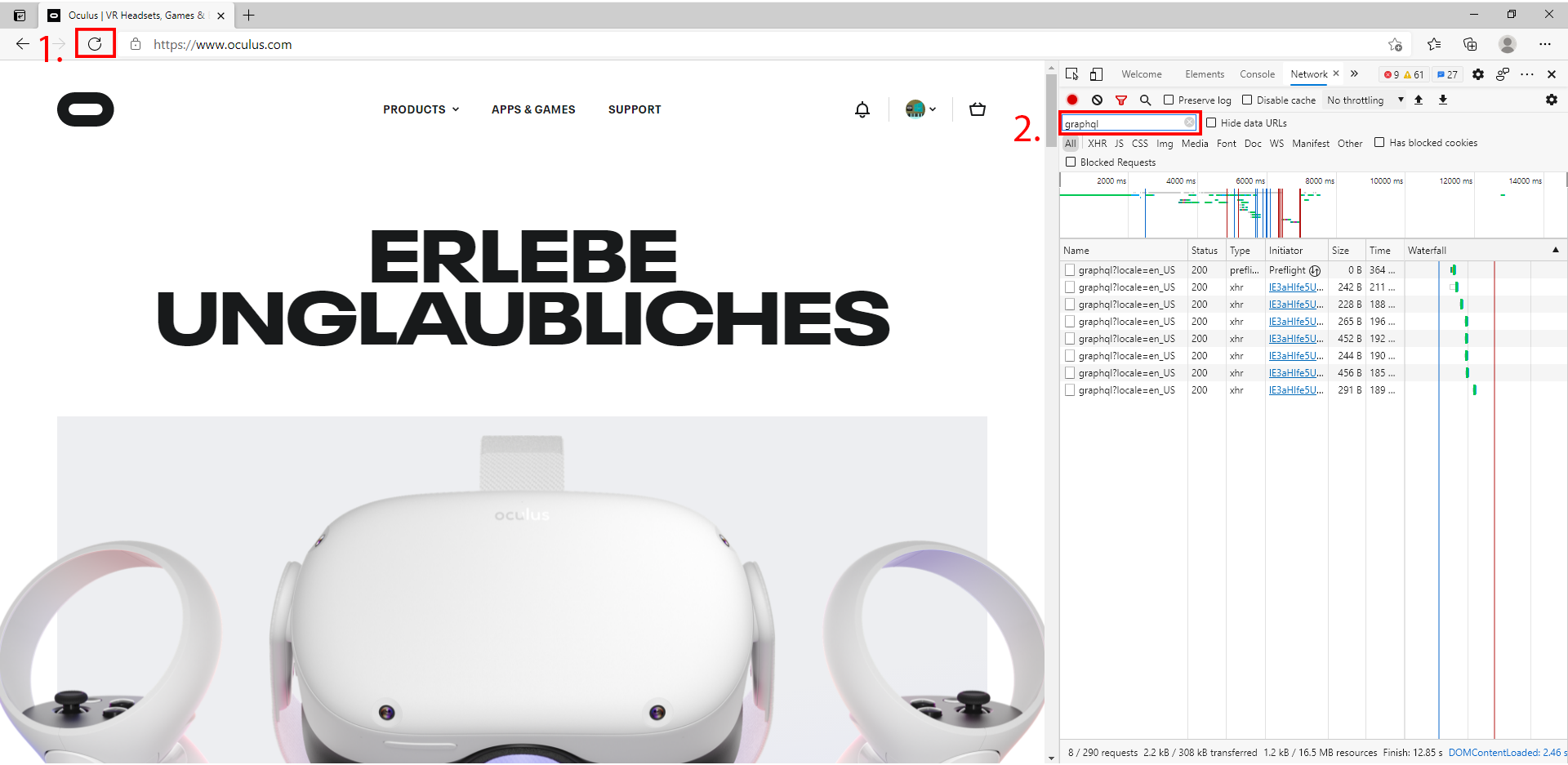
Task: Filter requests by XHR type
Action: pyautogui.click(x=1097, y=143)
